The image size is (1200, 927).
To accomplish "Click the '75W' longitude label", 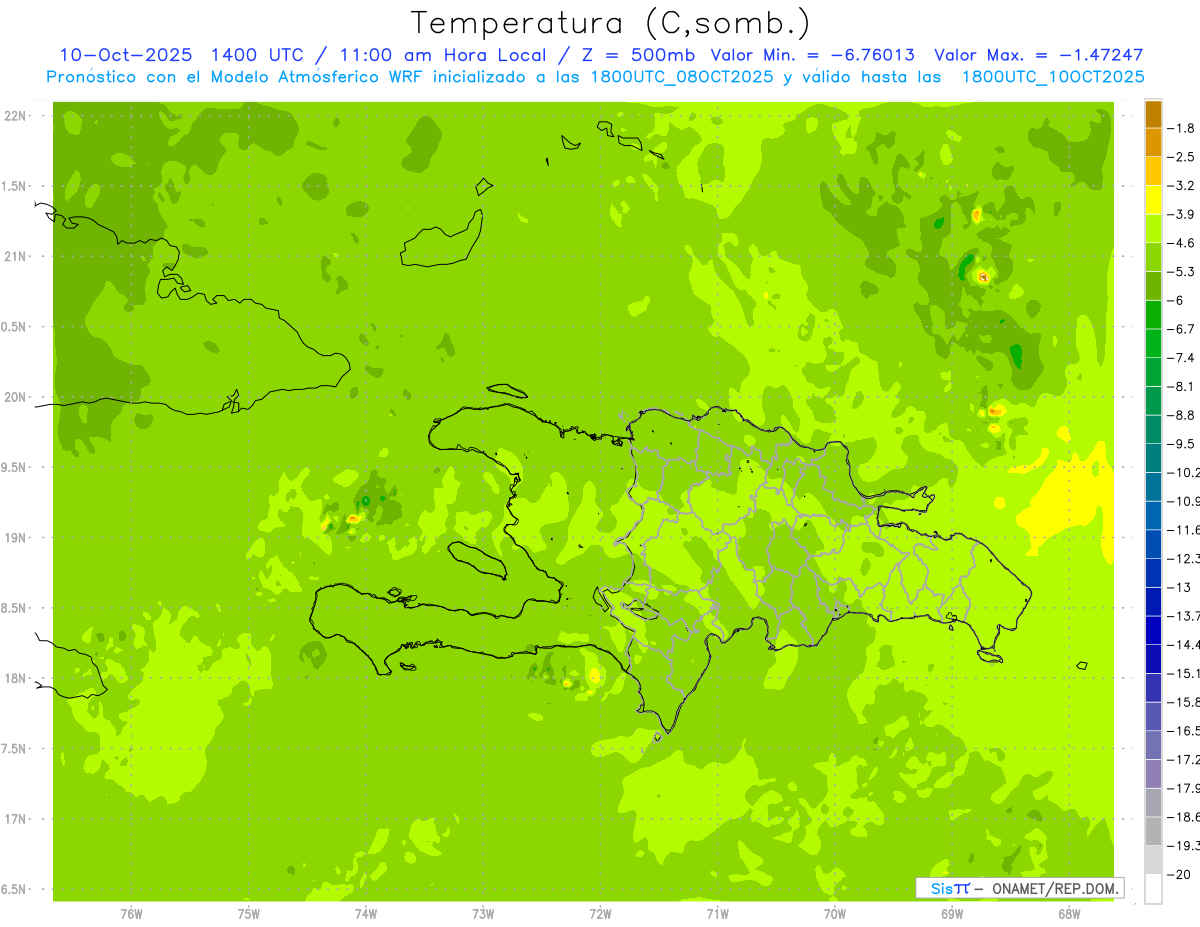I will 248,914.
